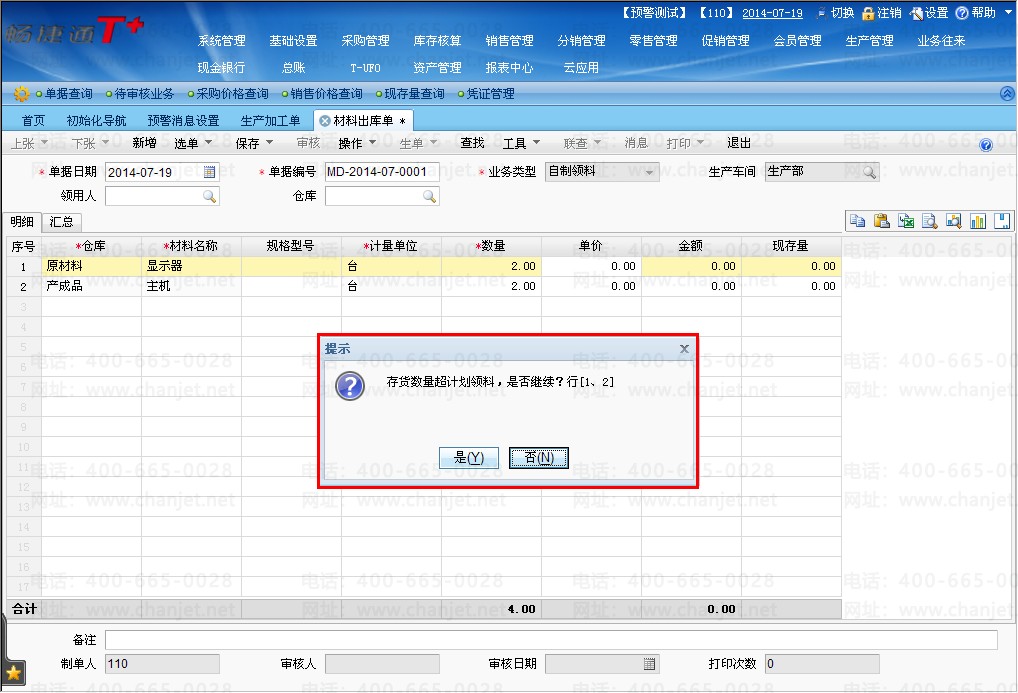
Task: Collapse the shortcut bar with the chevron icon
Action: point(1007,94)
